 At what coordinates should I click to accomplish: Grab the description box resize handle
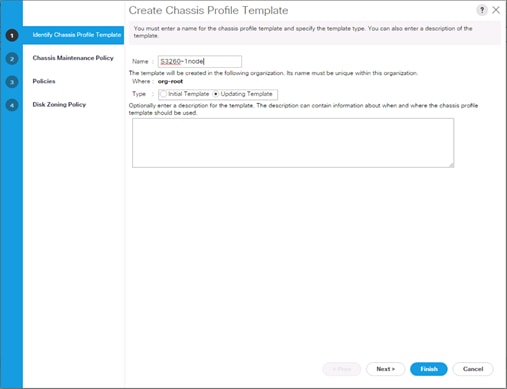tap(451, 165)
